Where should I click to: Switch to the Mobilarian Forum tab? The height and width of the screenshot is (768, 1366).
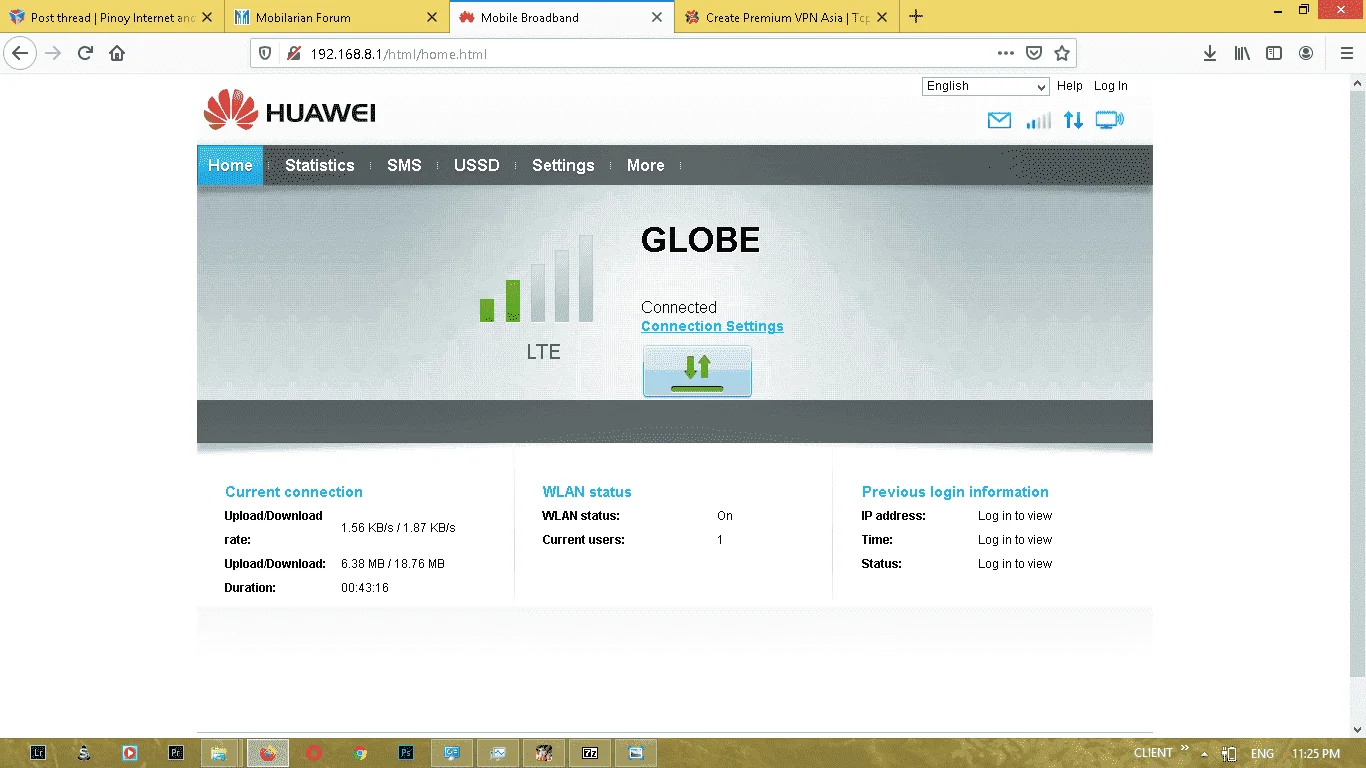tap(337, 17)
